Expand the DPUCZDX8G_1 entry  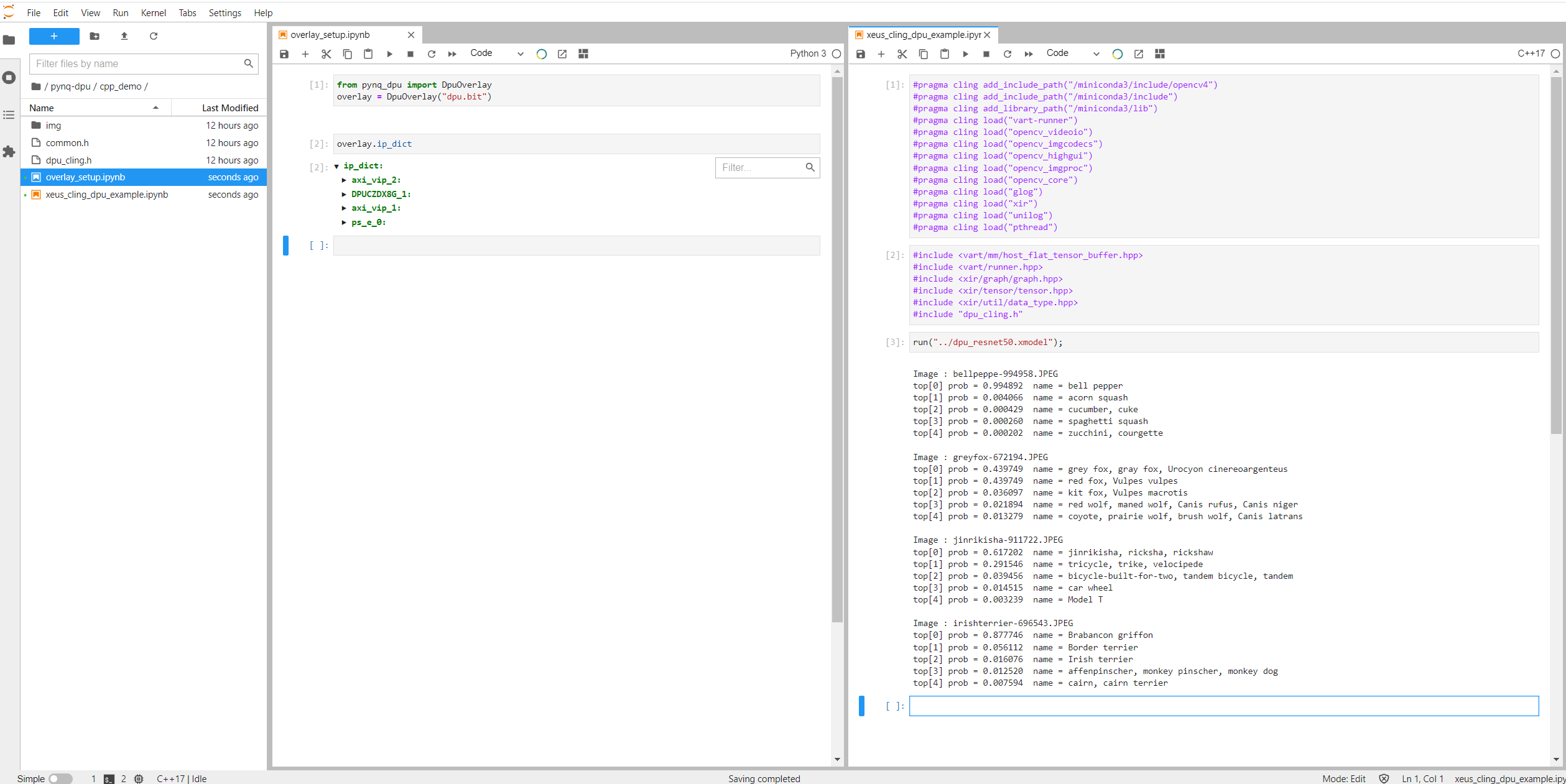(x=344, y=195)
